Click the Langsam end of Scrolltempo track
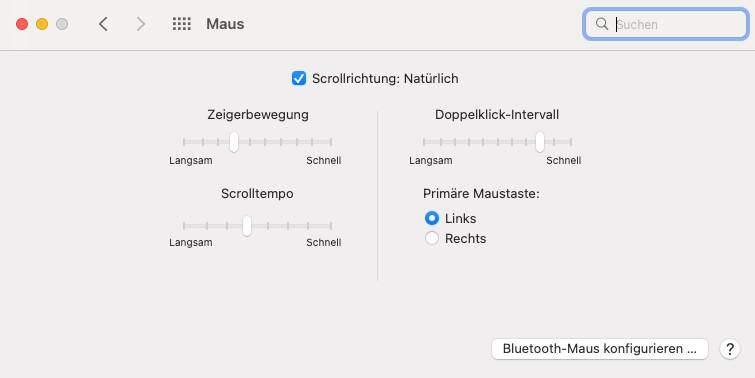Viewport: 755px width, 378px height. pos(184,226)
